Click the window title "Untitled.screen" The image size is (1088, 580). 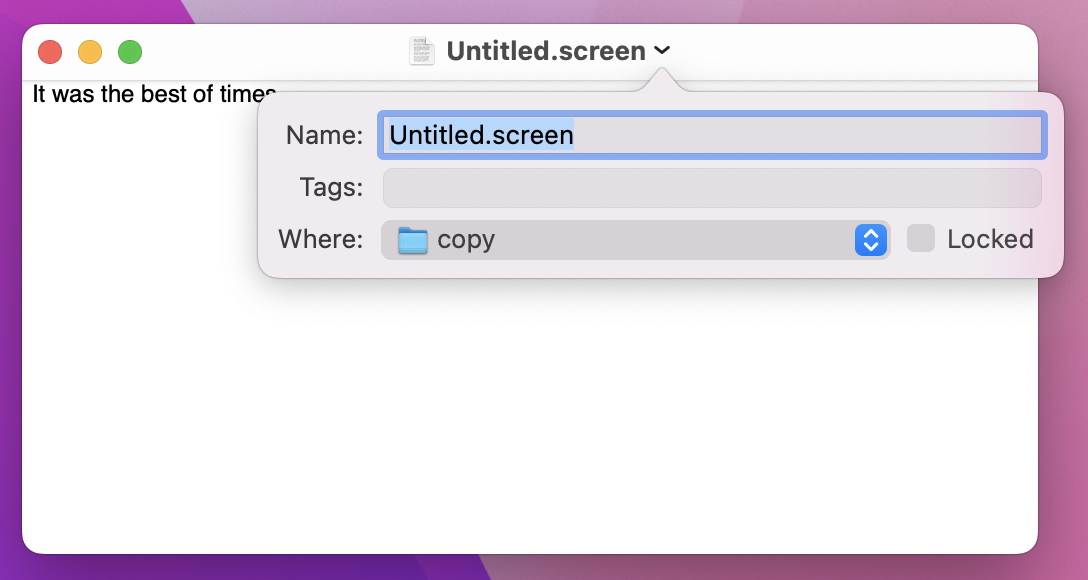546,50
